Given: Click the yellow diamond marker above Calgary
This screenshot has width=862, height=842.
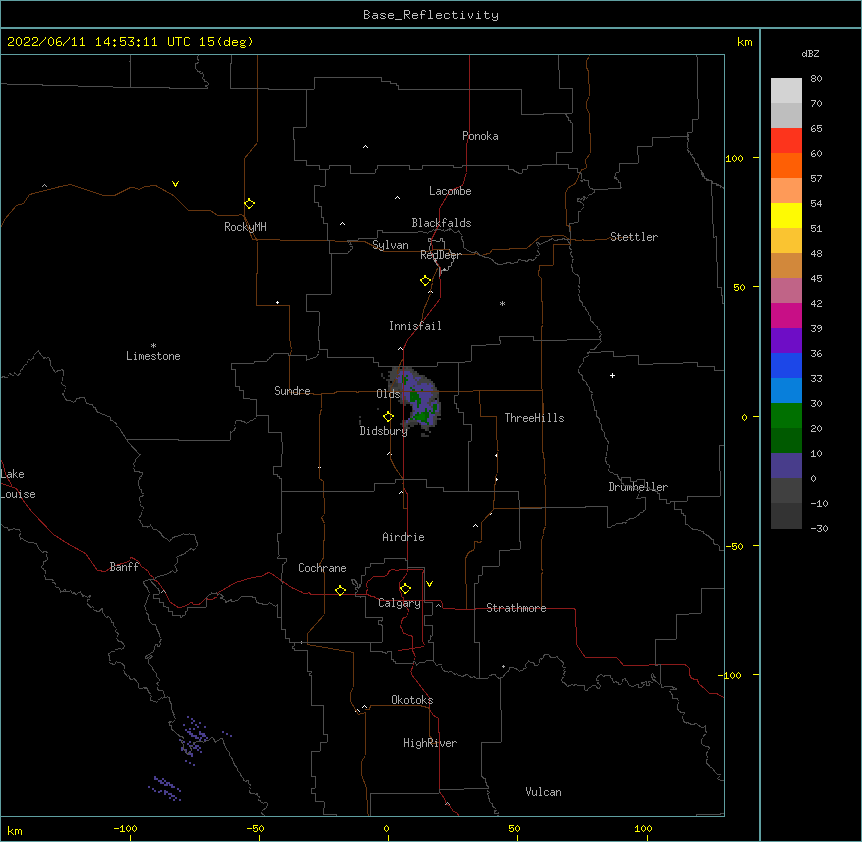Looking at the screenshot, I should tap(405, 589).
